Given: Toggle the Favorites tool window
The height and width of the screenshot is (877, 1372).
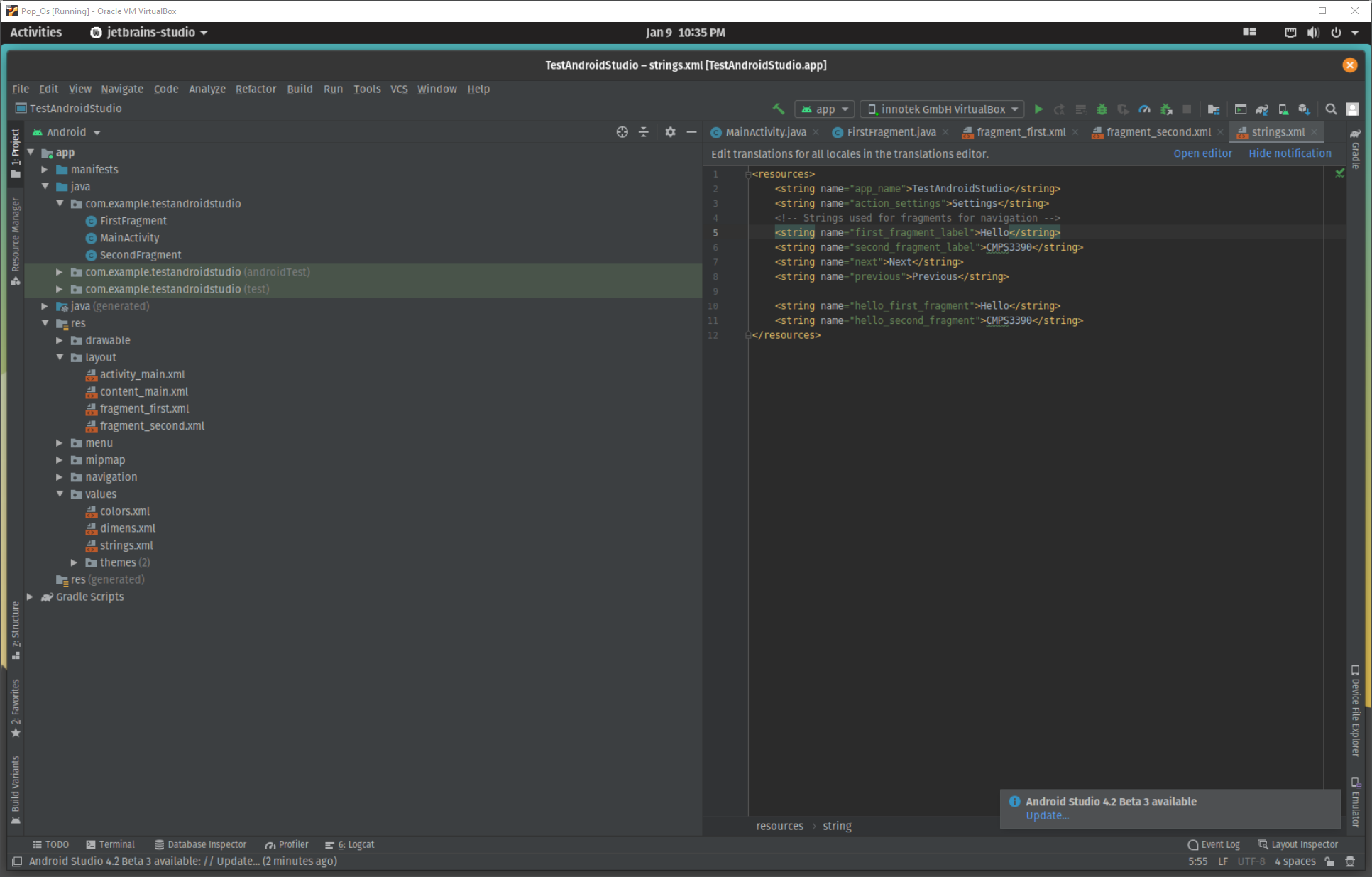Looking at the screenshot, I should click(x=16, y=708).
